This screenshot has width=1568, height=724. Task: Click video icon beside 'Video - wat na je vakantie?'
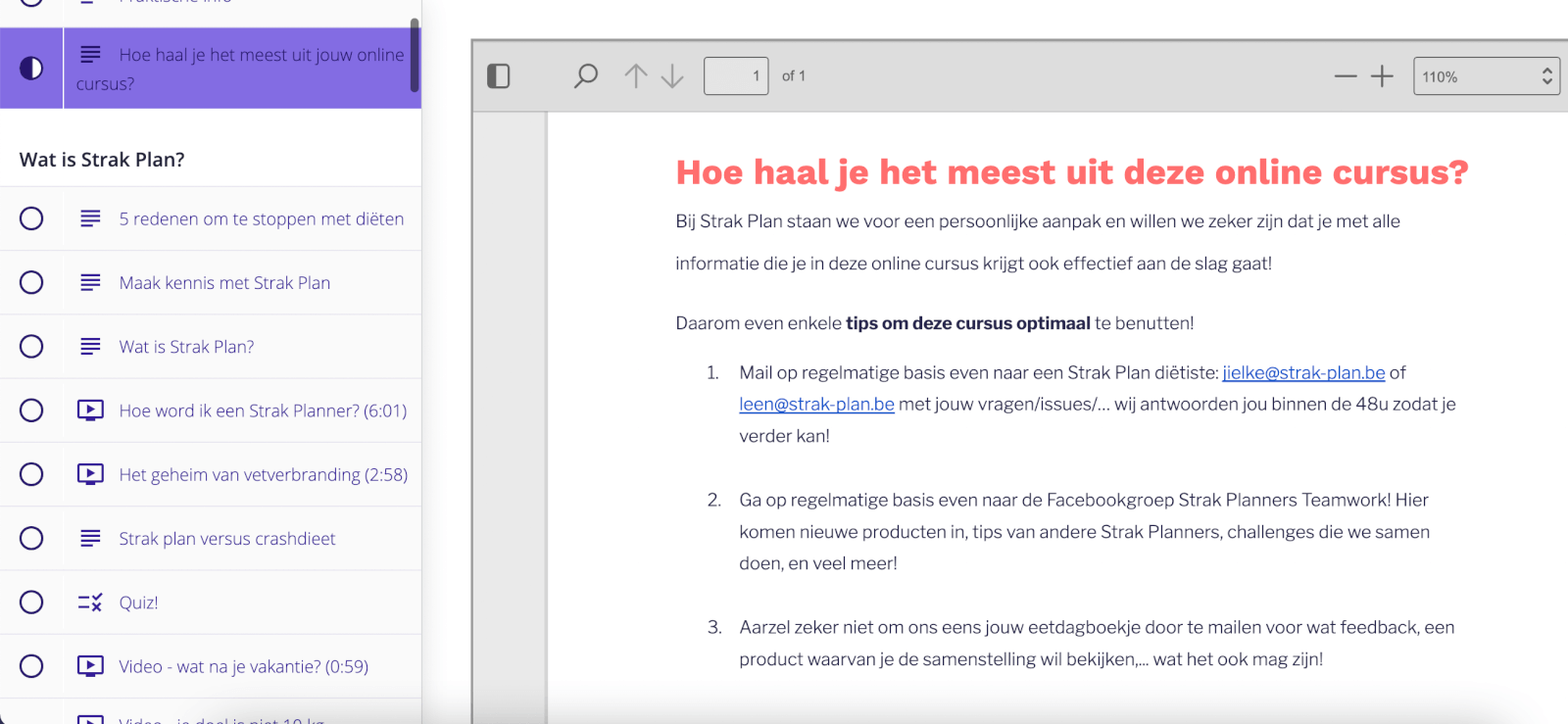pos(90,666)
